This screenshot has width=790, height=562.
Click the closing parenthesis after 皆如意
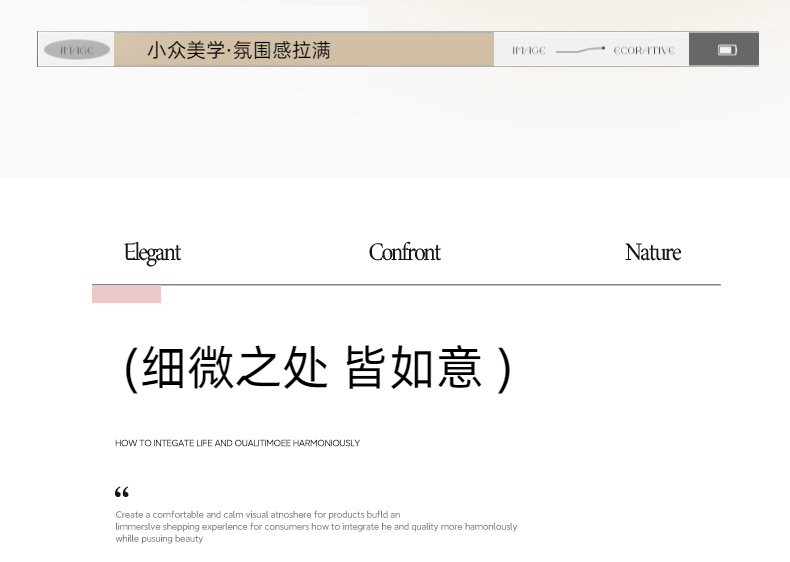[x=503, y=369]
